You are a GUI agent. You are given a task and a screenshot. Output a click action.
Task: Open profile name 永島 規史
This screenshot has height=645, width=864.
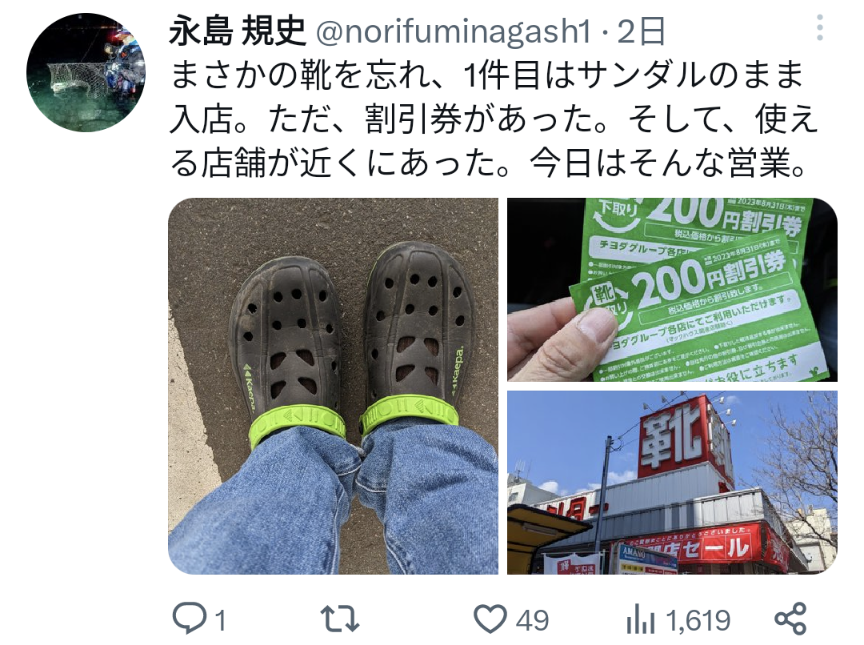point(237,31)
